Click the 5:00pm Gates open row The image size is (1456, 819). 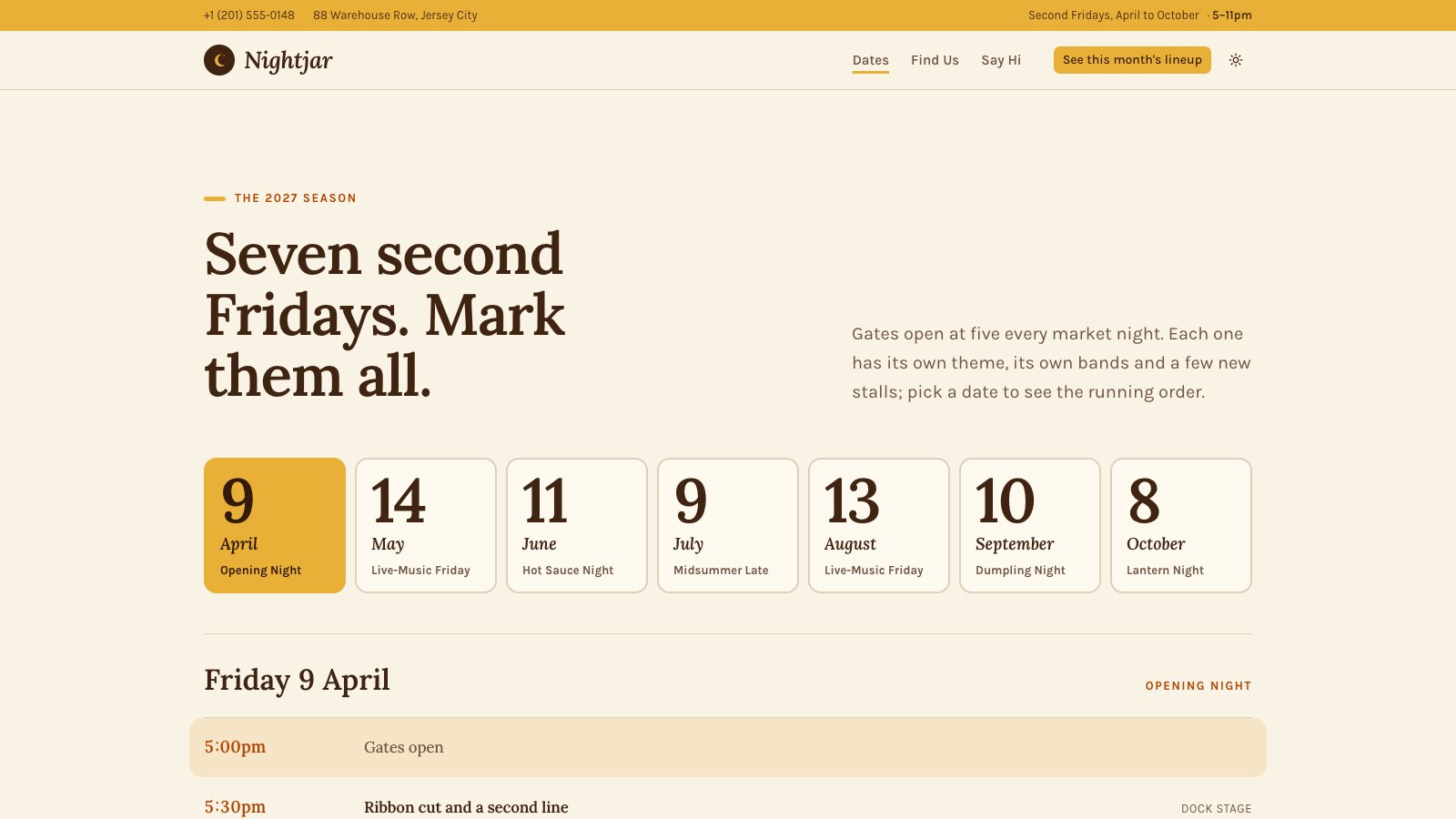(x=728, y=747)
